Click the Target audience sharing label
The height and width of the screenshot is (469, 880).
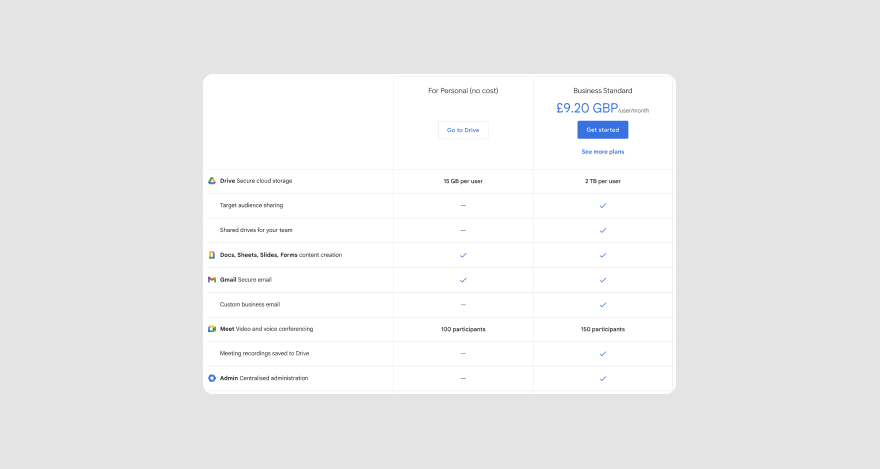click(251, 205)
